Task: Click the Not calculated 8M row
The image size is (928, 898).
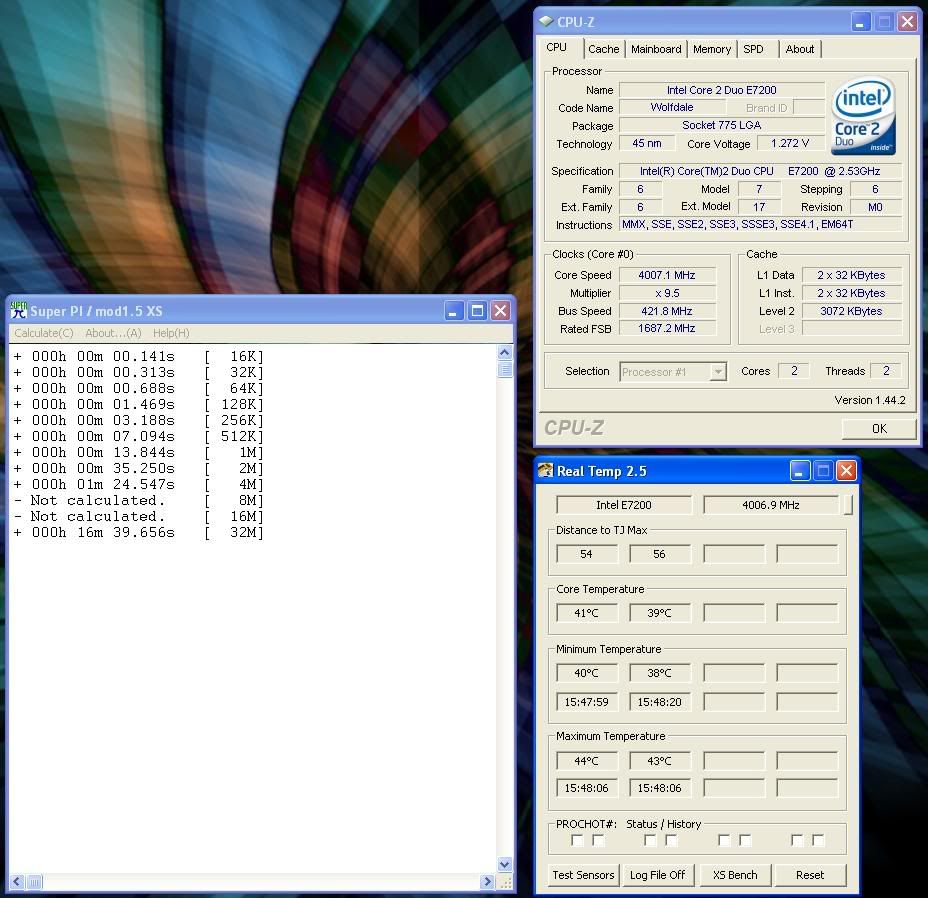Action: tap(138, 500)
